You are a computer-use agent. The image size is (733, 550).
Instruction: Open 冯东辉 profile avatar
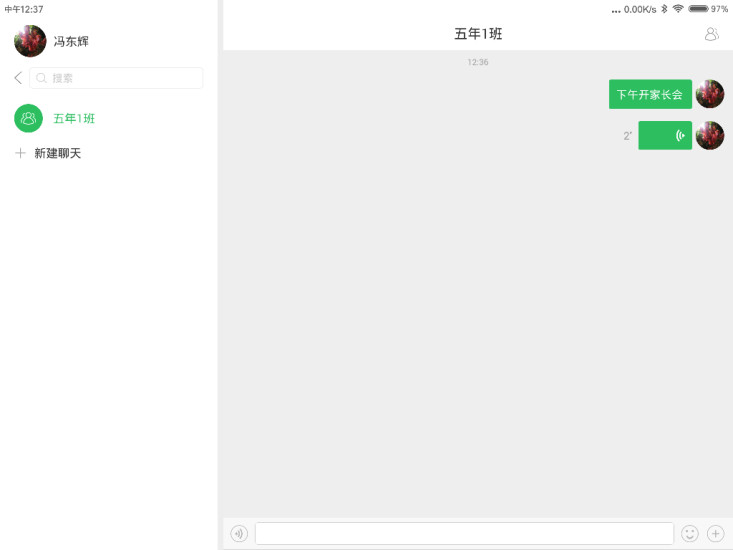click(30, 41)
